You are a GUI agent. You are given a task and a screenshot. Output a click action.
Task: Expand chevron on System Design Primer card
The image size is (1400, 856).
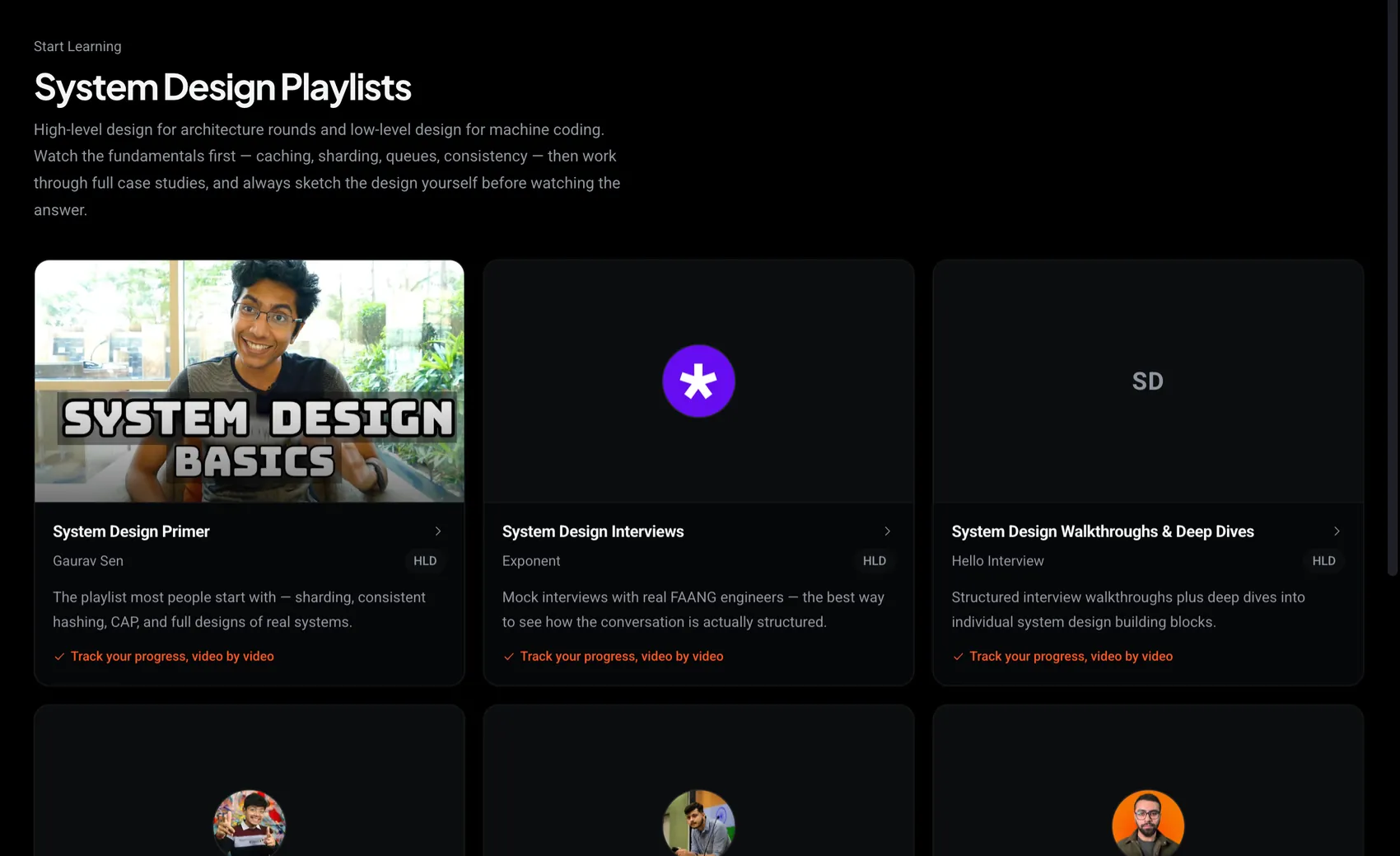point(438,531)
